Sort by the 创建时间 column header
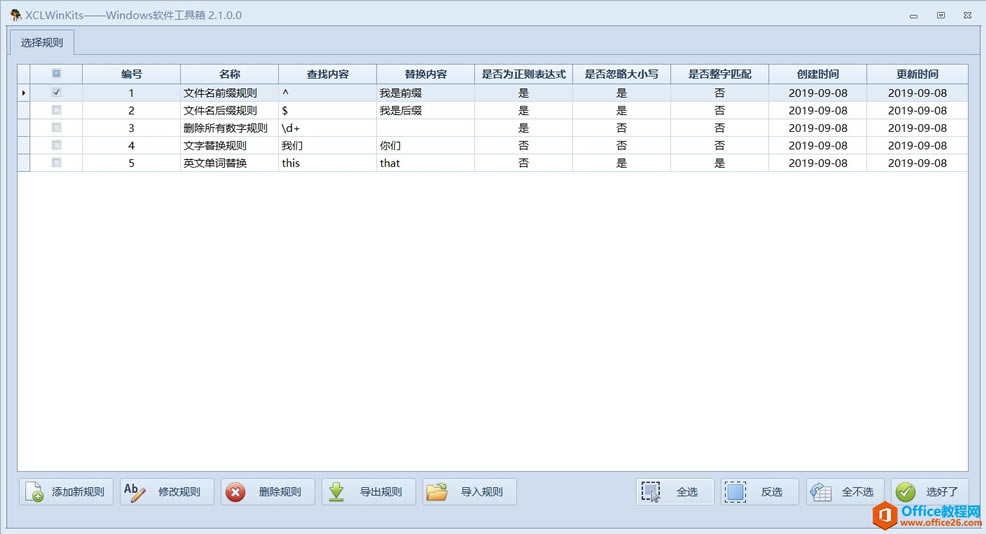Image resolution: width=986 pixels, height=534 pixels. point(818,74)
